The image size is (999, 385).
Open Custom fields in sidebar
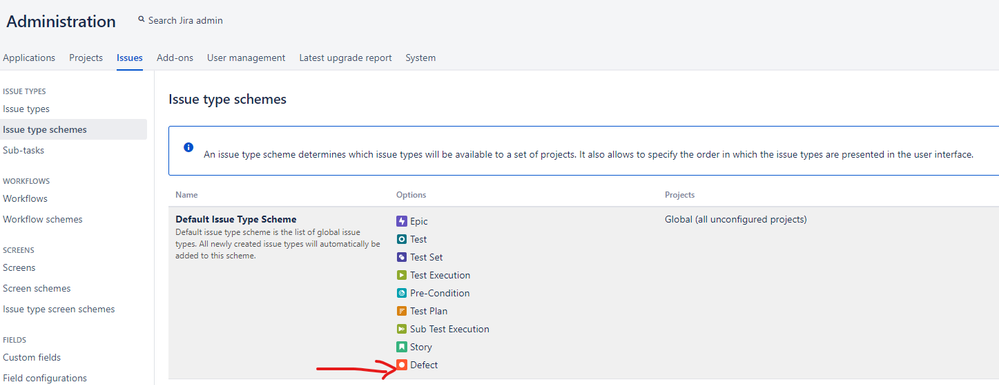click(x=32, y=358)
